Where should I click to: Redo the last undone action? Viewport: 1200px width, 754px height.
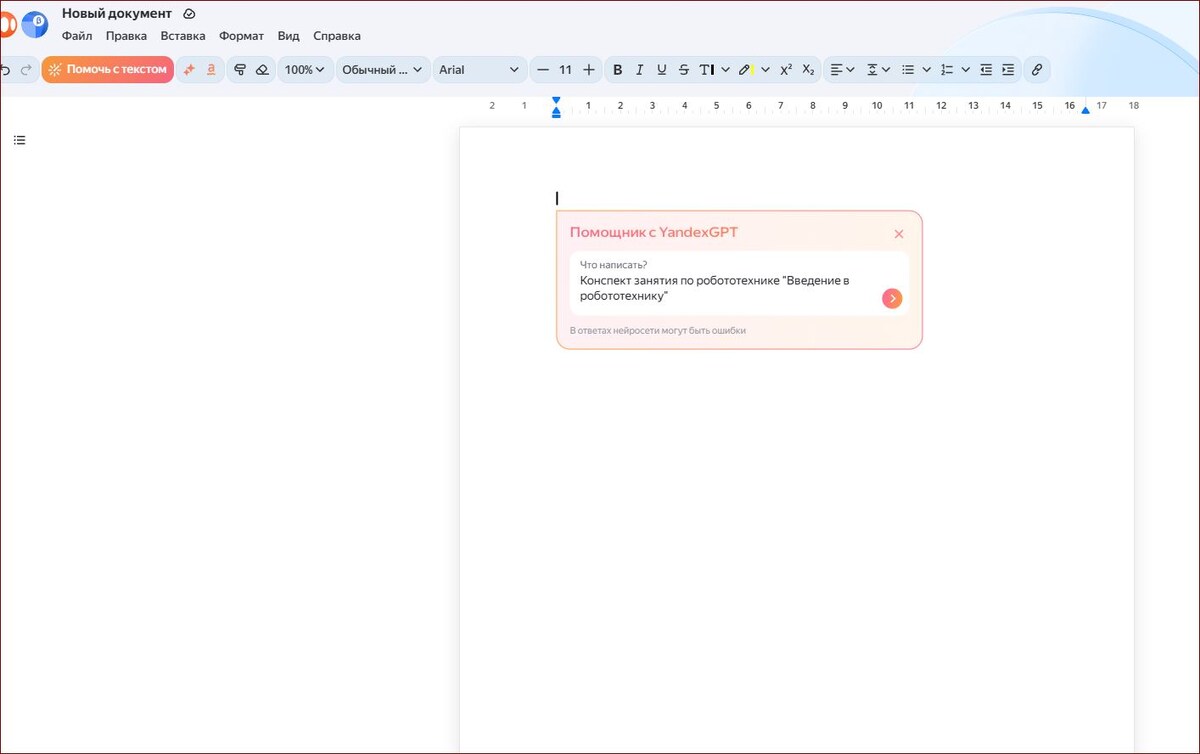[26, 70]
